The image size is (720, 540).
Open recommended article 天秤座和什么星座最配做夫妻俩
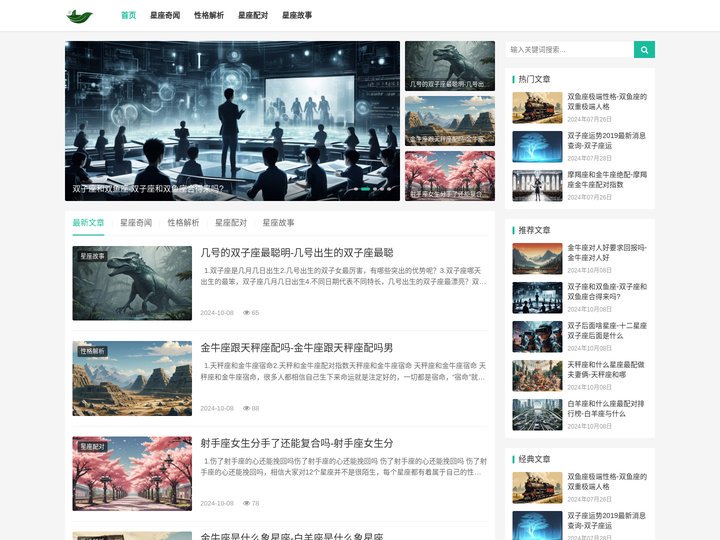[607, 370]
